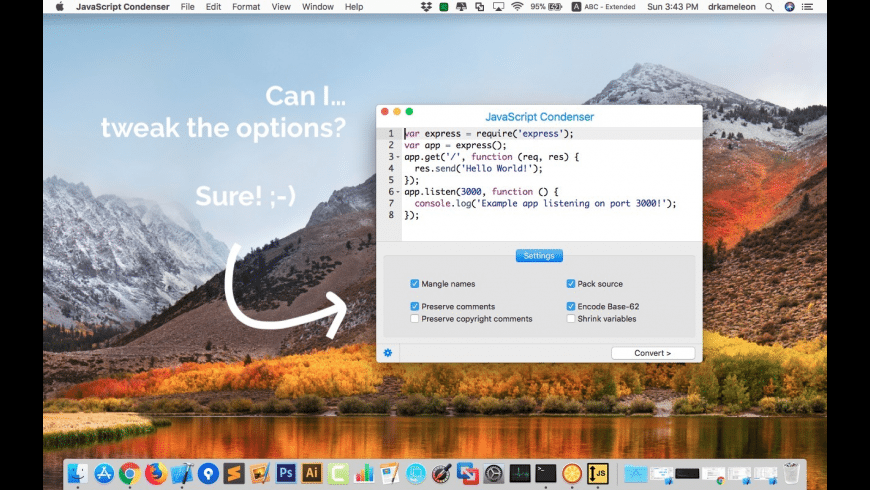Uncheck Pack source option

pyautogui.click(x=570, y=284)
